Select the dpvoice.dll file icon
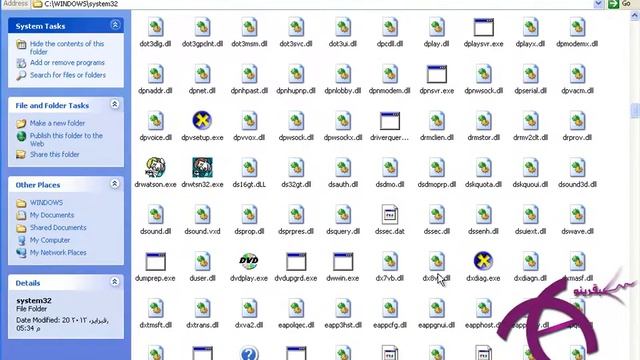Screen dimensions: 640x360 tap(156, 121)
